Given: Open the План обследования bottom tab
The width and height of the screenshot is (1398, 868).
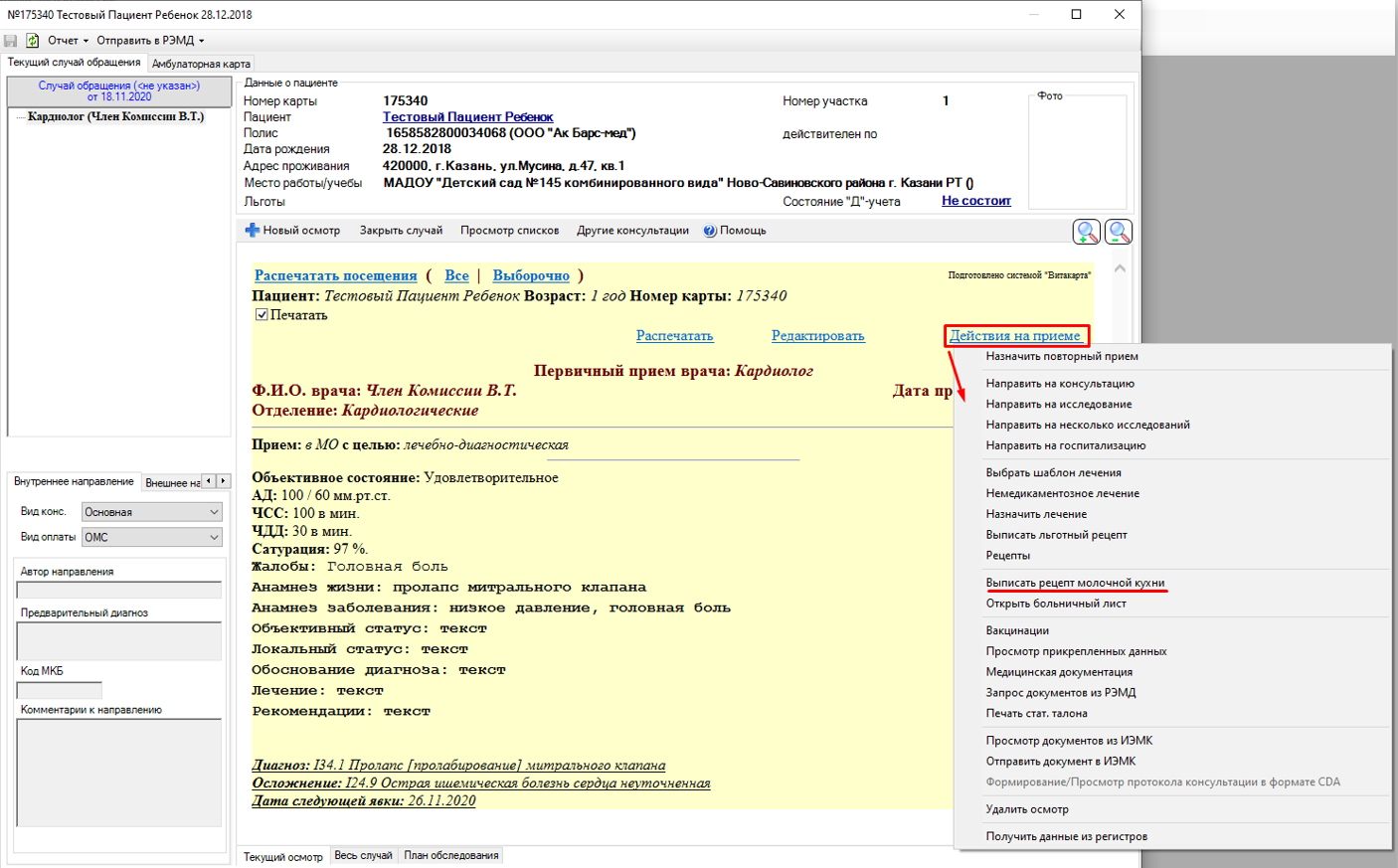Looking at the screenshot, I should (x=451, y=855).
